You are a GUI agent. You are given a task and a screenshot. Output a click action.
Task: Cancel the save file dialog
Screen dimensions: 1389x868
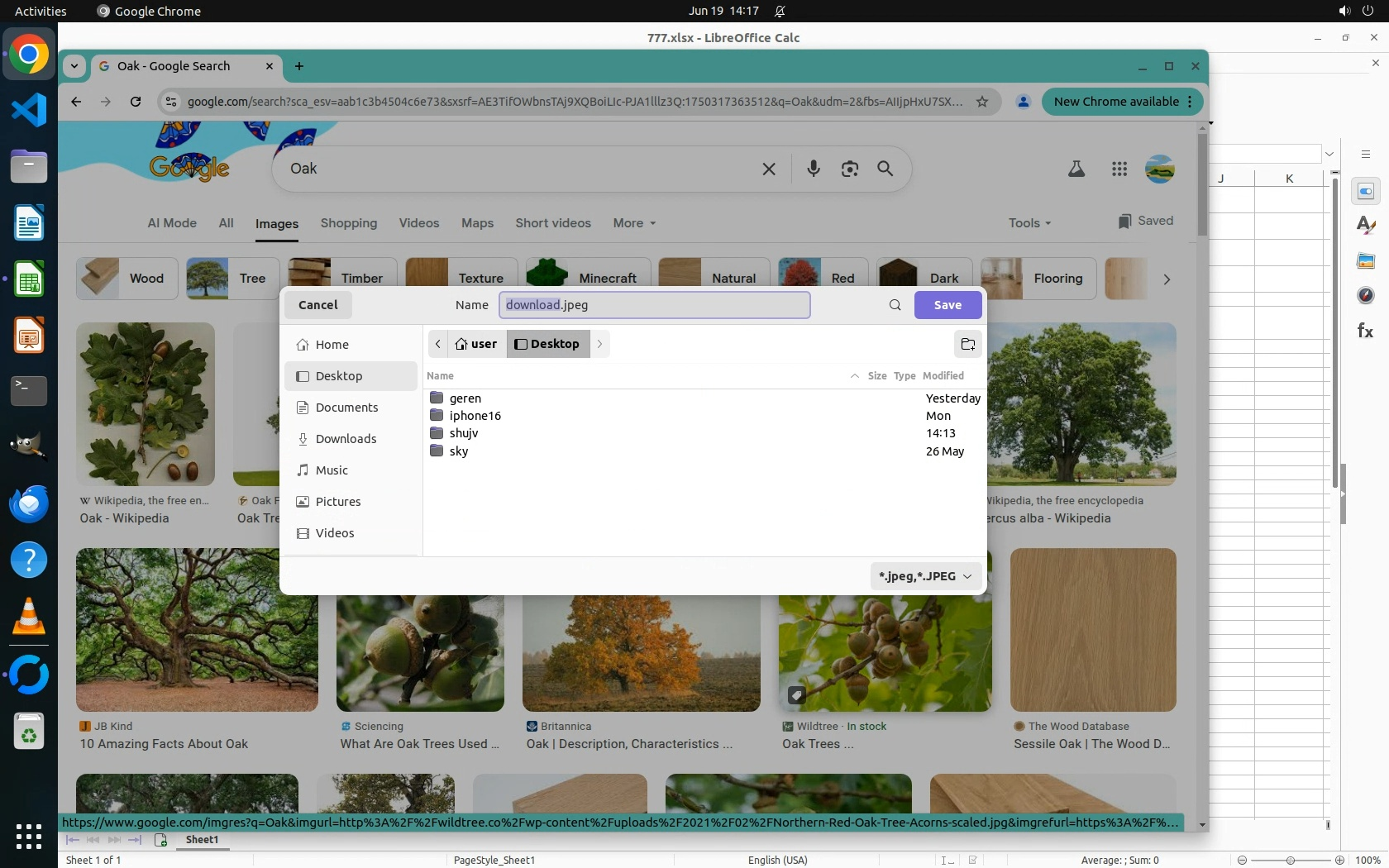point(317,305)
